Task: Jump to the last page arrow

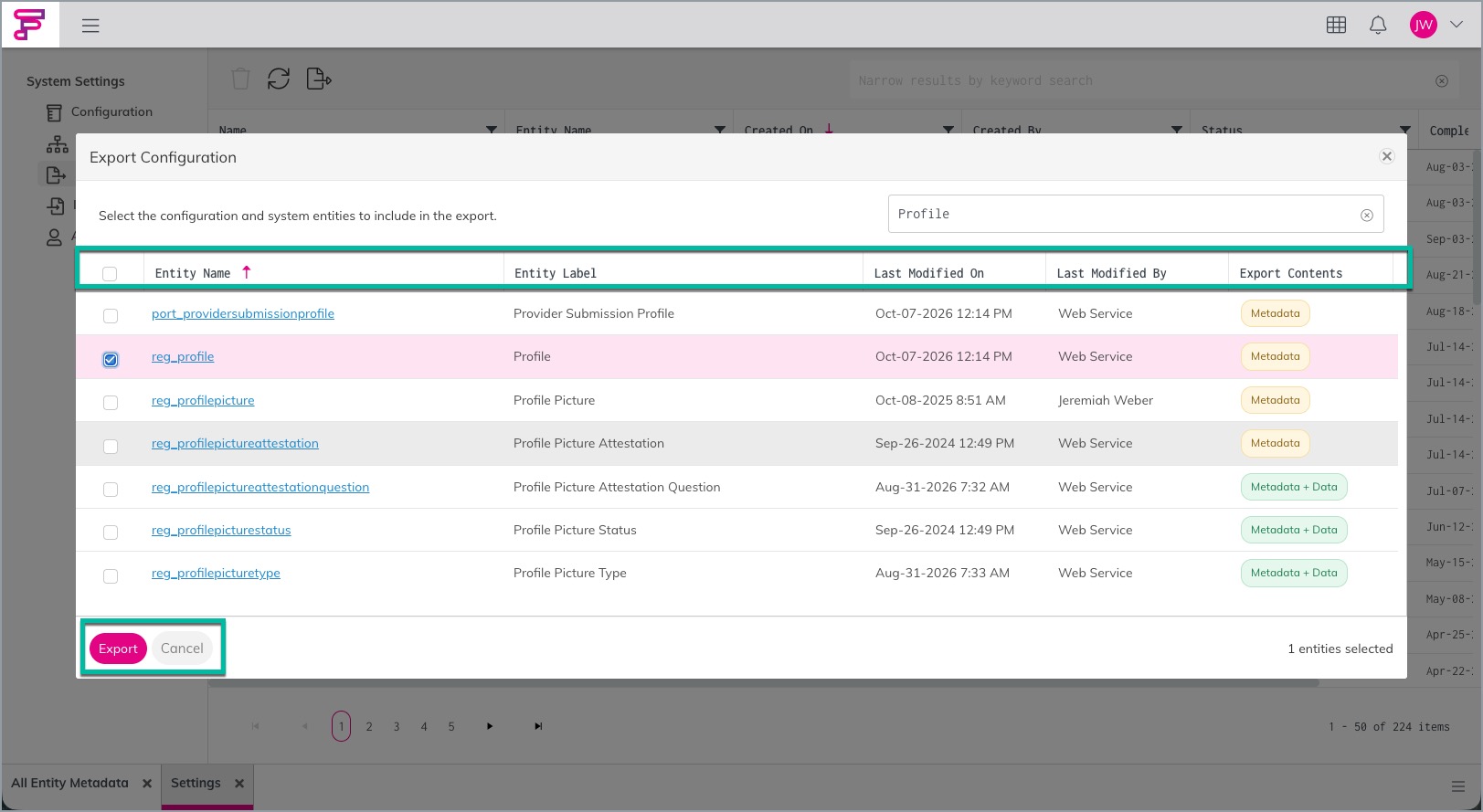Action: click(538, 726)
